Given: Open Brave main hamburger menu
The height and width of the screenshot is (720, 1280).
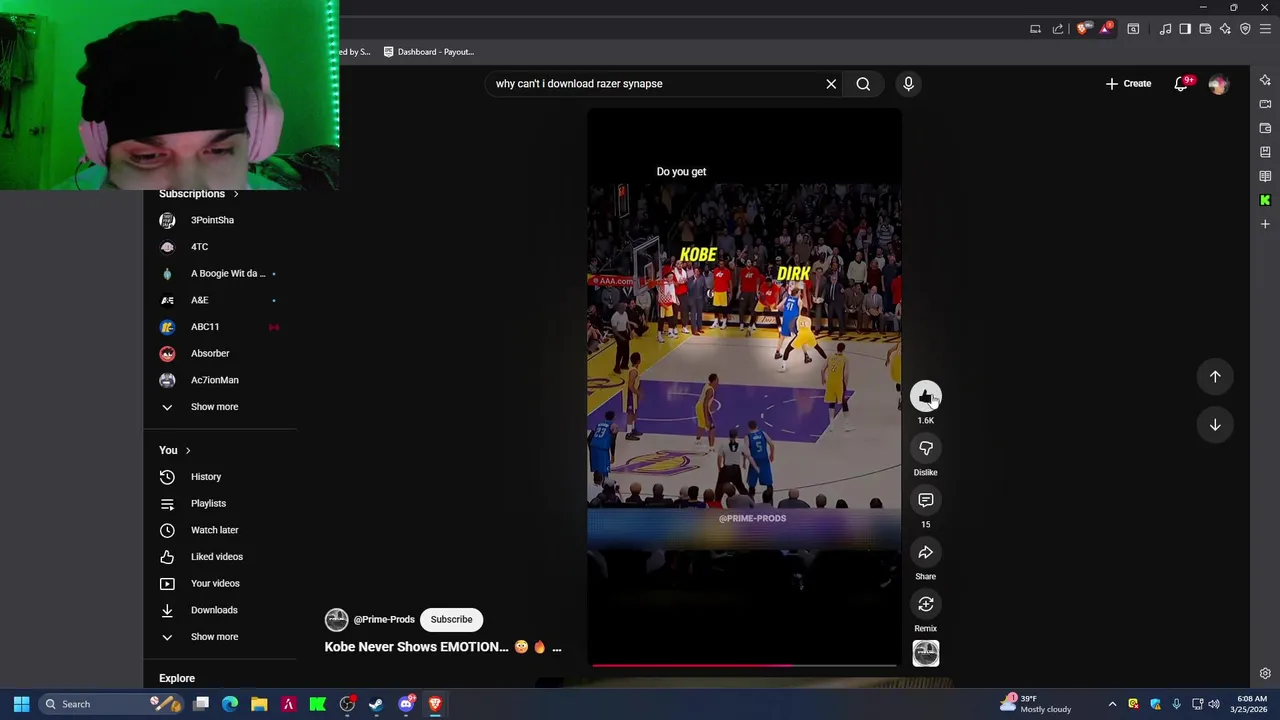Looking at the screenshot, I should tap(1265, 29).
